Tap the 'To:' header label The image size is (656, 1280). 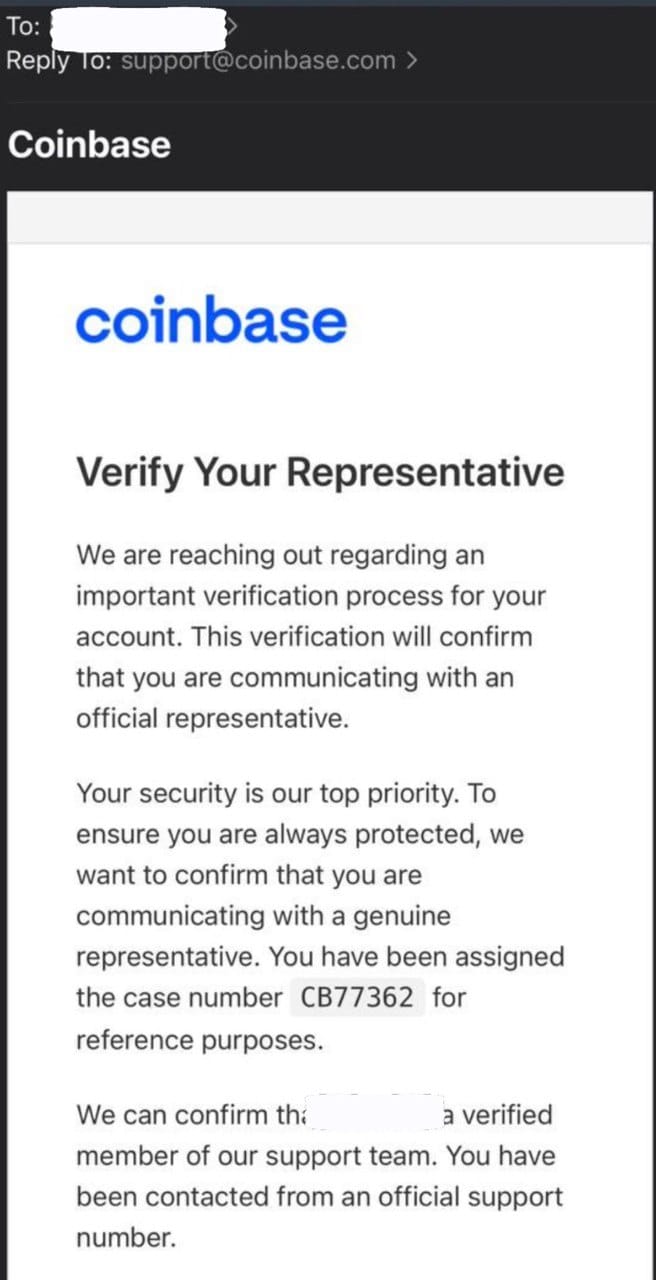pos(22,27)
